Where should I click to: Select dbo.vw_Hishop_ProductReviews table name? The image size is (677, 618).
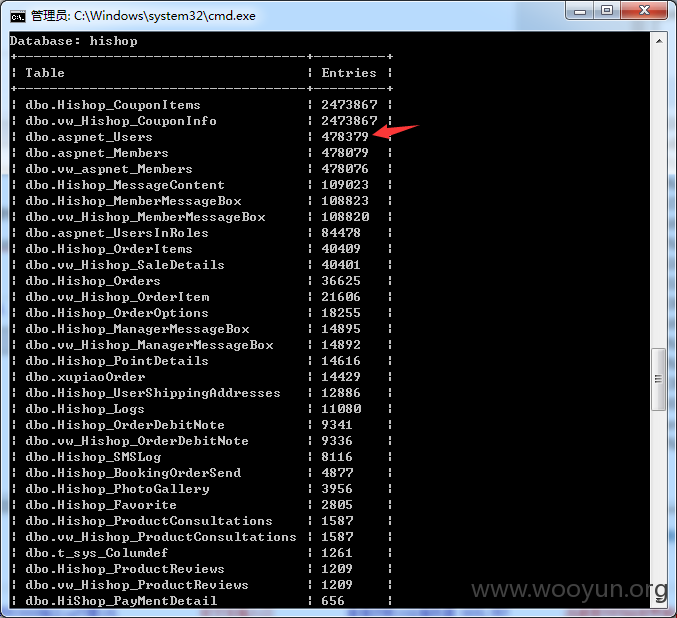point(137,585)
